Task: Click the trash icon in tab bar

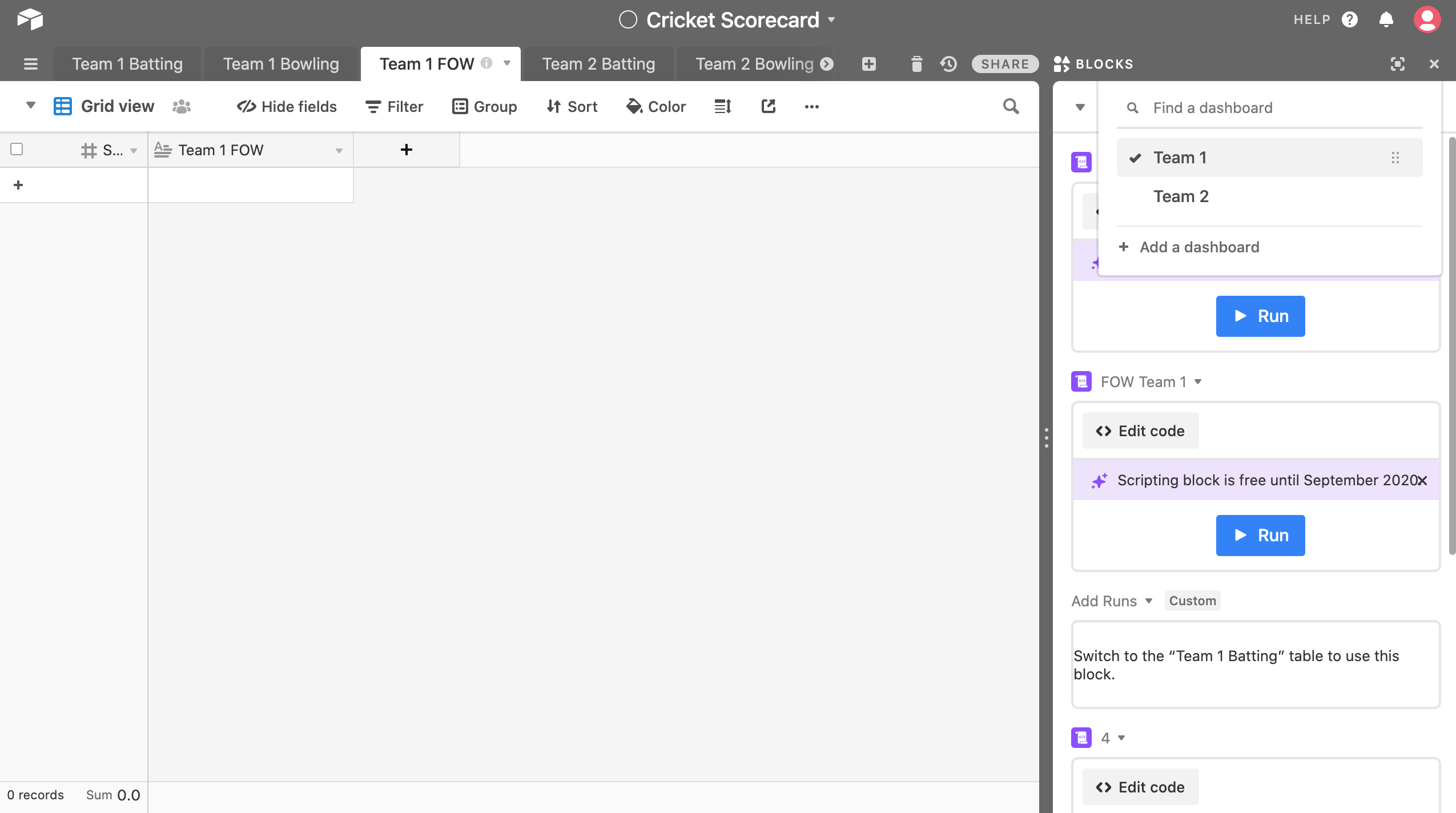Action: (916, 64)
